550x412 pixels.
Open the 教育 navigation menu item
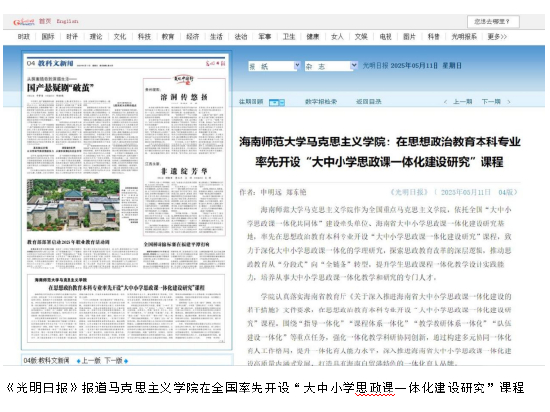(x=168, y=36)
